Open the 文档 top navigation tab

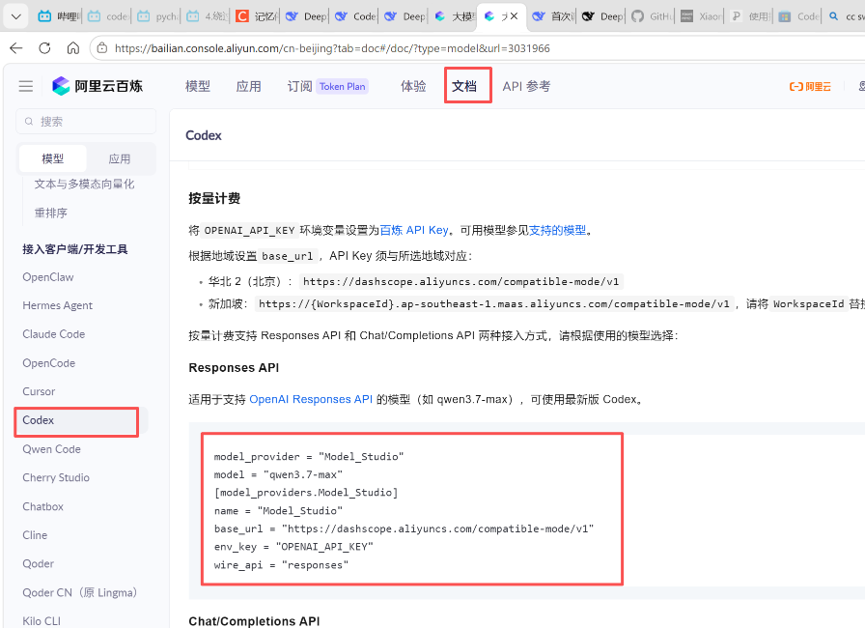(464, 86)
